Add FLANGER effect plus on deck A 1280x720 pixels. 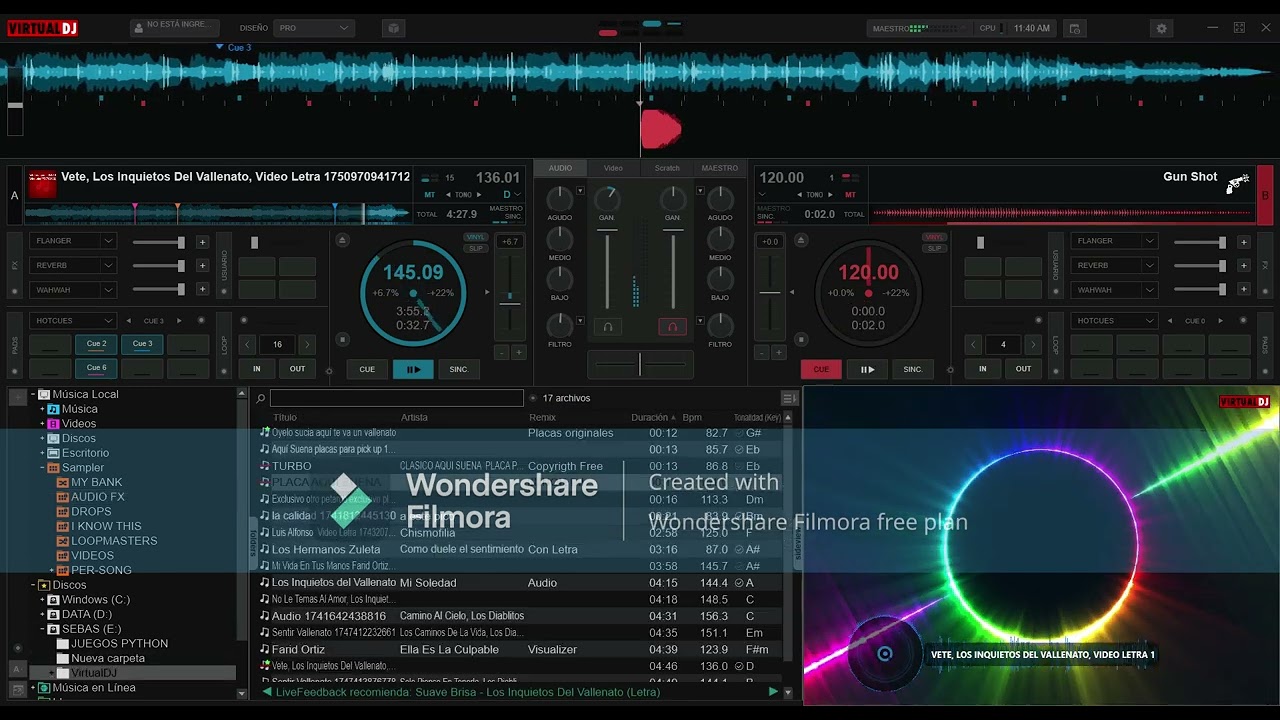[202, 242]
